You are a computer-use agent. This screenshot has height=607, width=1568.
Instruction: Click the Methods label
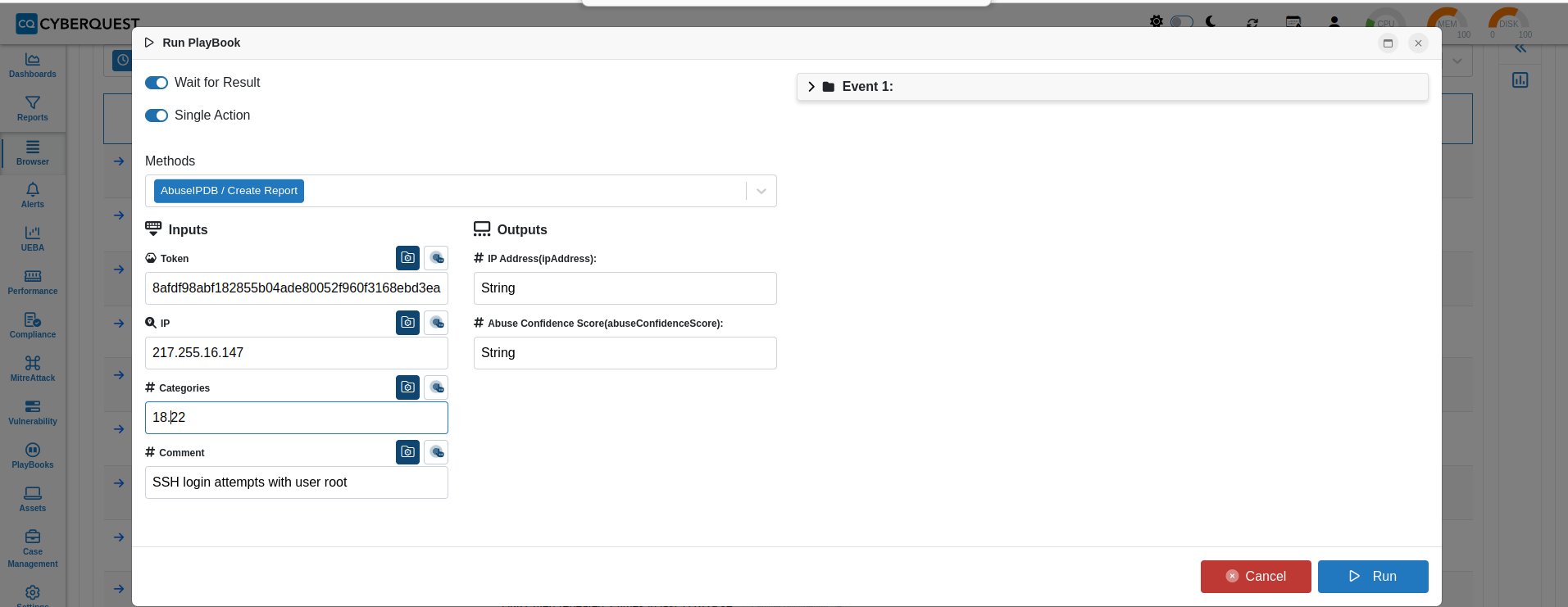point(170,161)
